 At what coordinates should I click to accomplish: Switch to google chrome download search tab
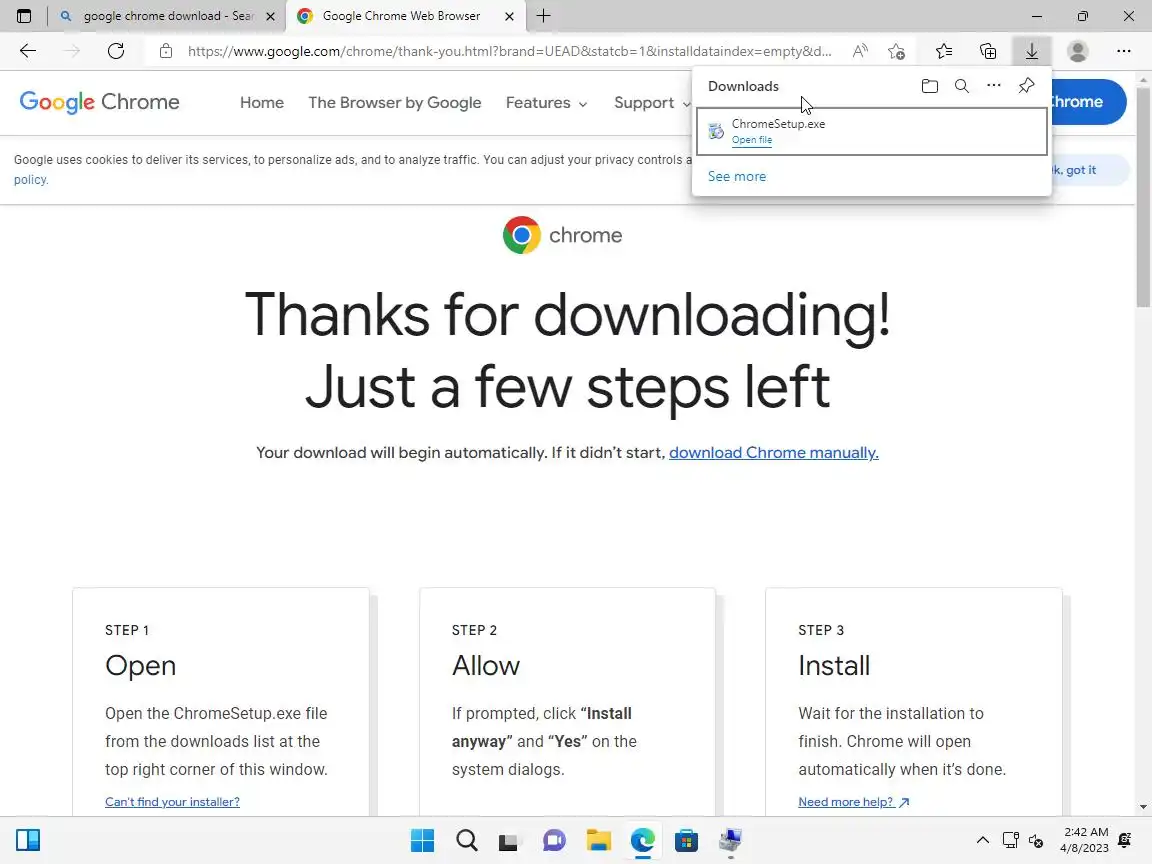(x=167, y=16)
